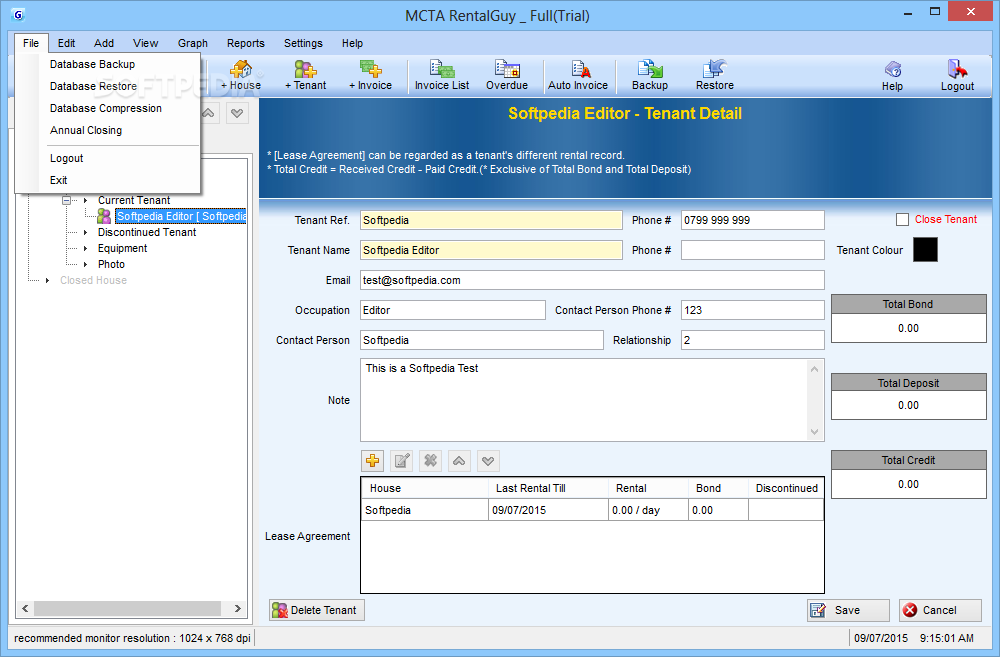Viewport: 1000px width, 657px height.
Task: Expand the Closed House node
Action: pyautogui.click(x=47, y=280)
